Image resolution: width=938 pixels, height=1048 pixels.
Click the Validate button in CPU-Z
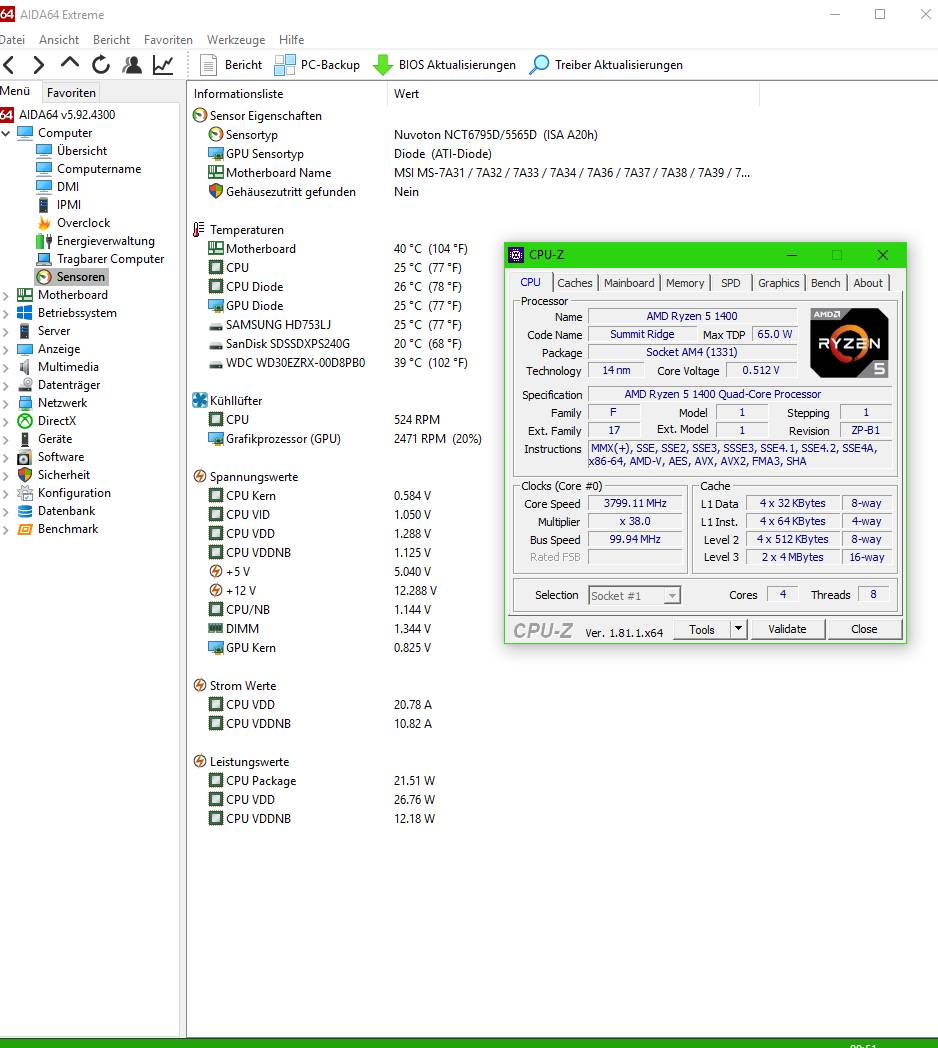[787, 629]
